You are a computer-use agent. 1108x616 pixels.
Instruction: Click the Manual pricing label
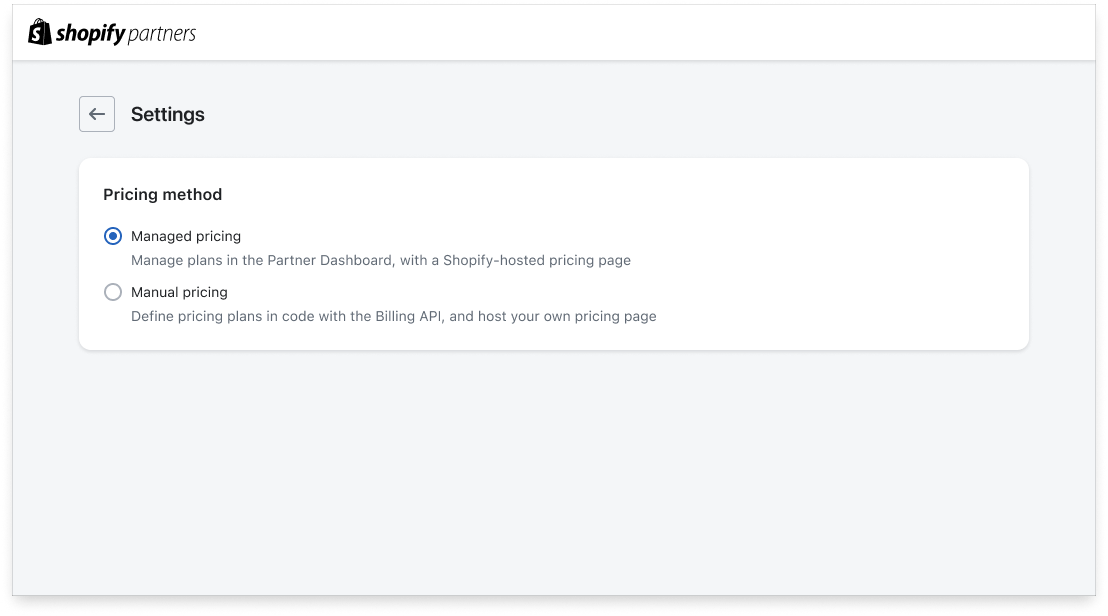tap(179, 292)
